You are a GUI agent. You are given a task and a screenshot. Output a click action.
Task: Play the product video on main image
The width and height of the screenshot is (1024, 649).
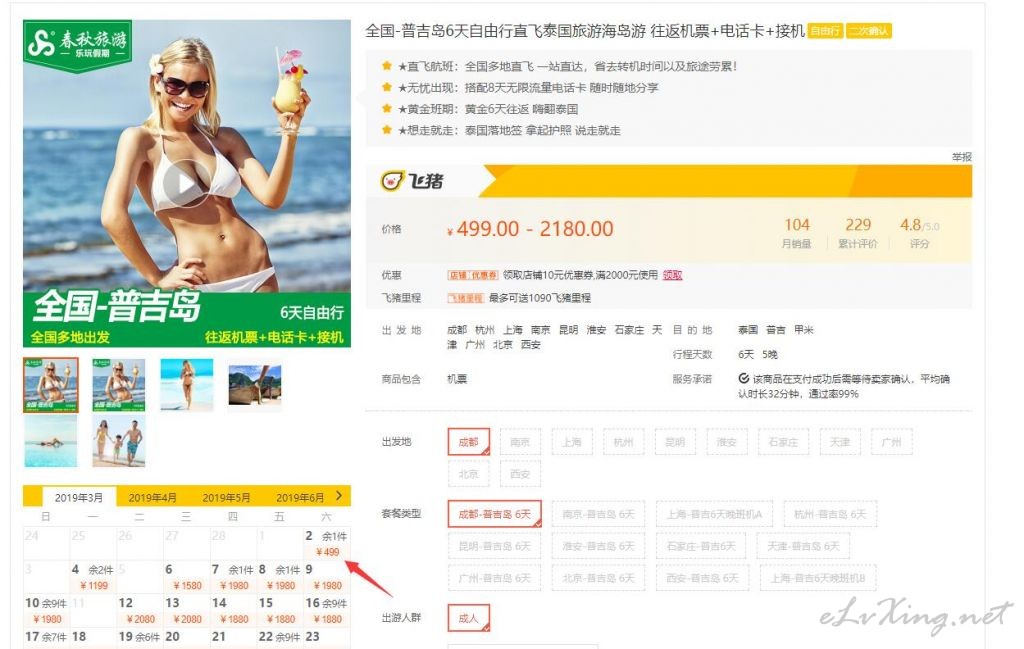tap(186, 183)
